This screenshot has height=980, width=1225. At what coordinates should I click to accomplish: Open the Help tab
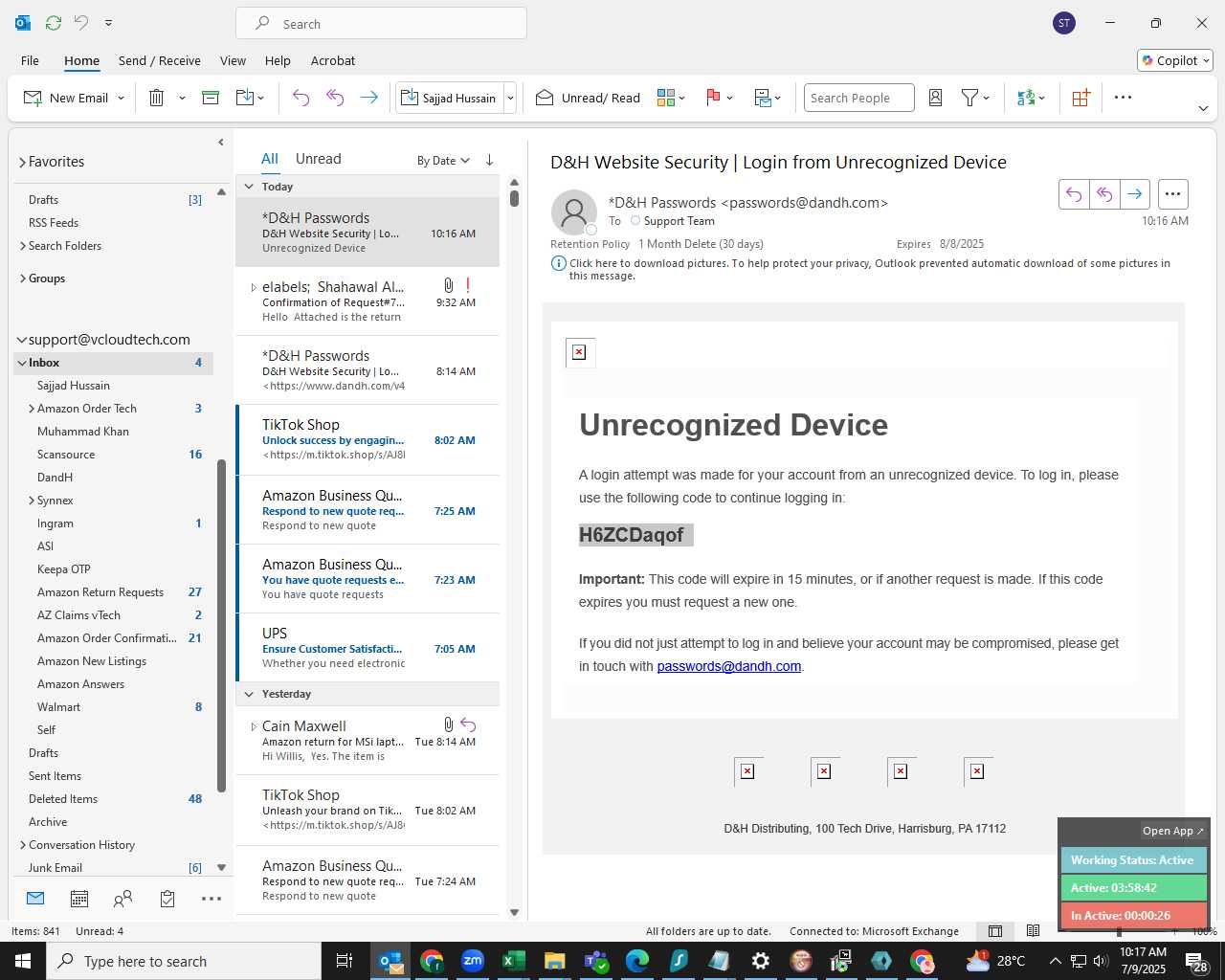(278, 60)
